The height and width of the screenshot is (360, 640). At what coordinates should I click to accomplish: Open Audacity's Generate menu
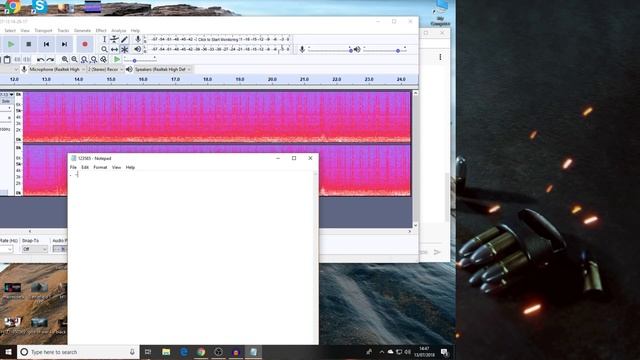[x=82, y=31]
